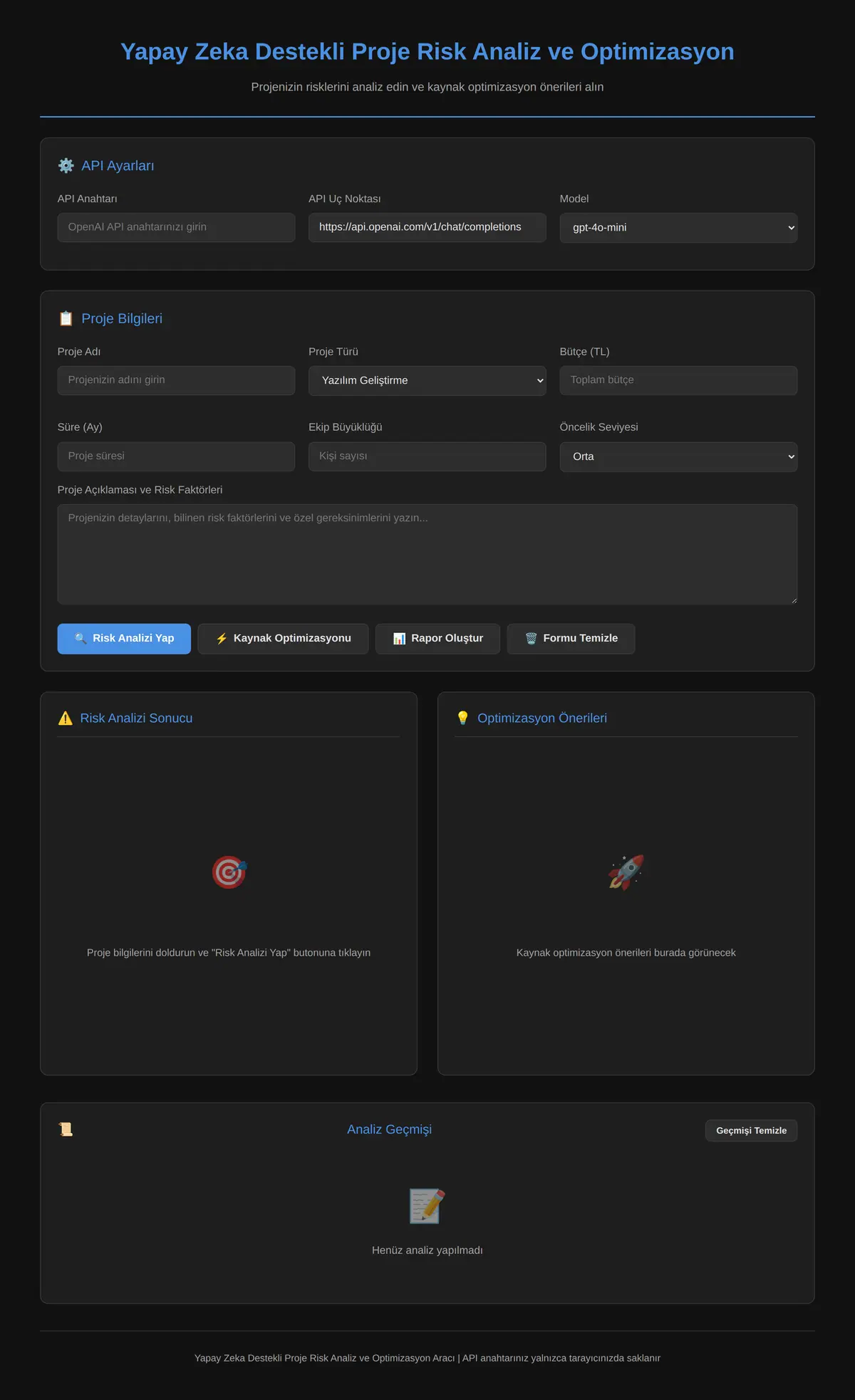Click Geçmişi Temizle button
The image size is (855, 1400).
pyautogui.click(x=751, y=1131)
